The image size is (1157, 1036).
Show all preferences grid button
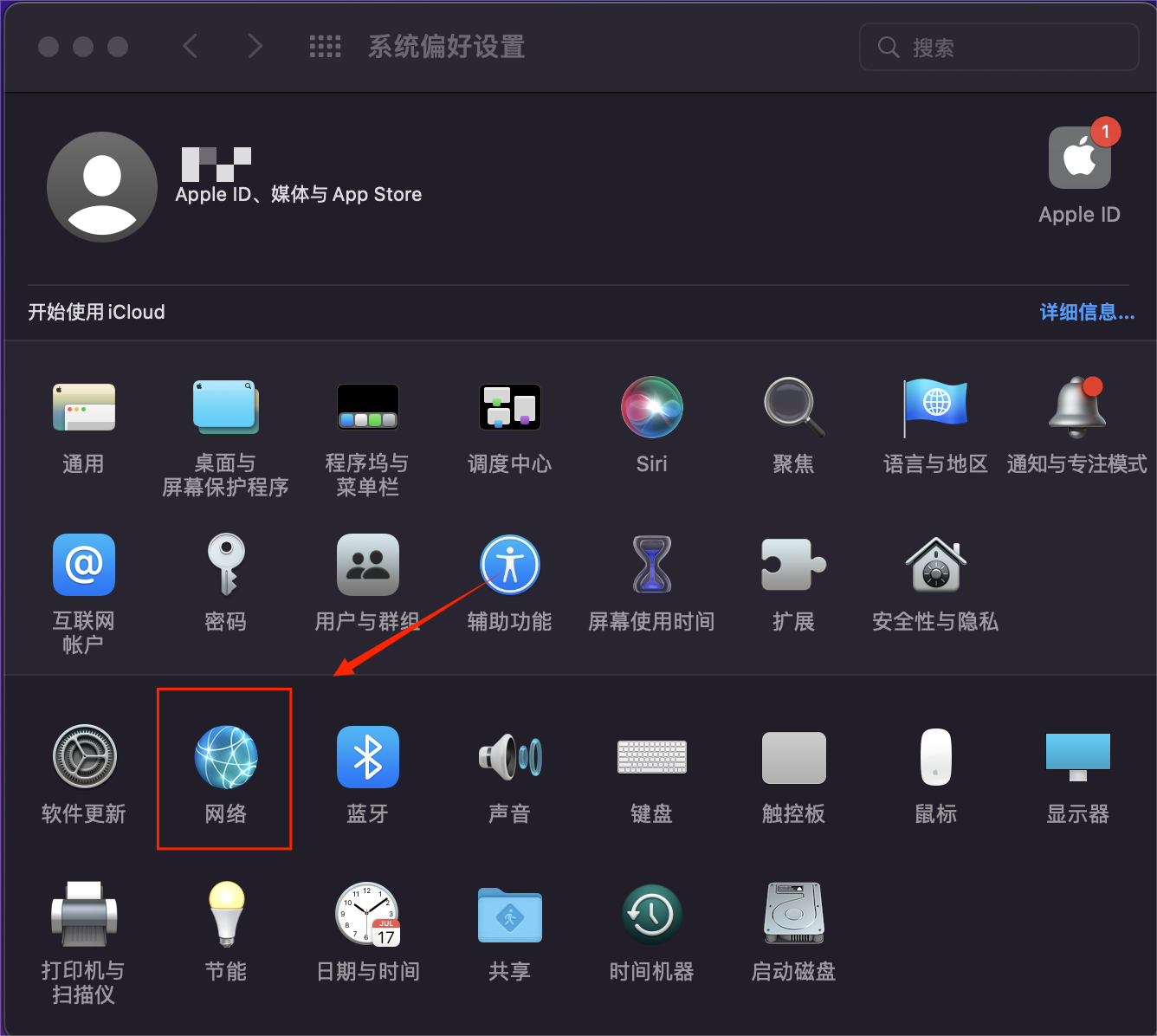tap(326, 47)
